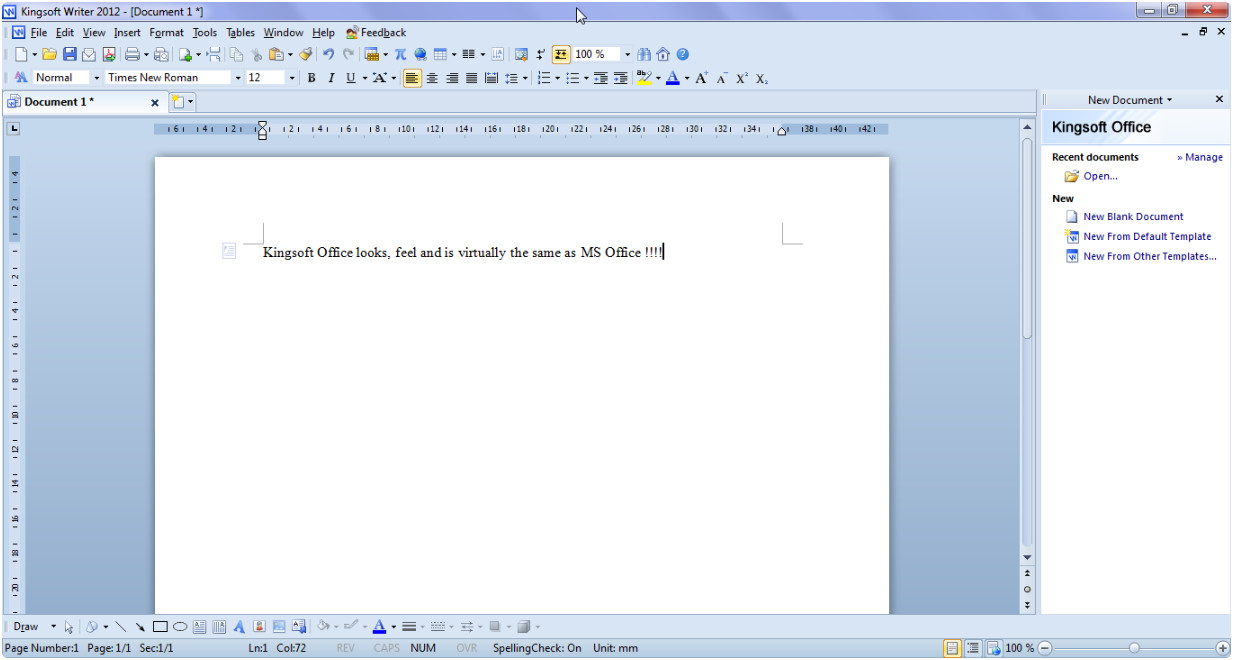Toggle right text alignment
Screen dimensions: 1235x660
tap(452, 77)
